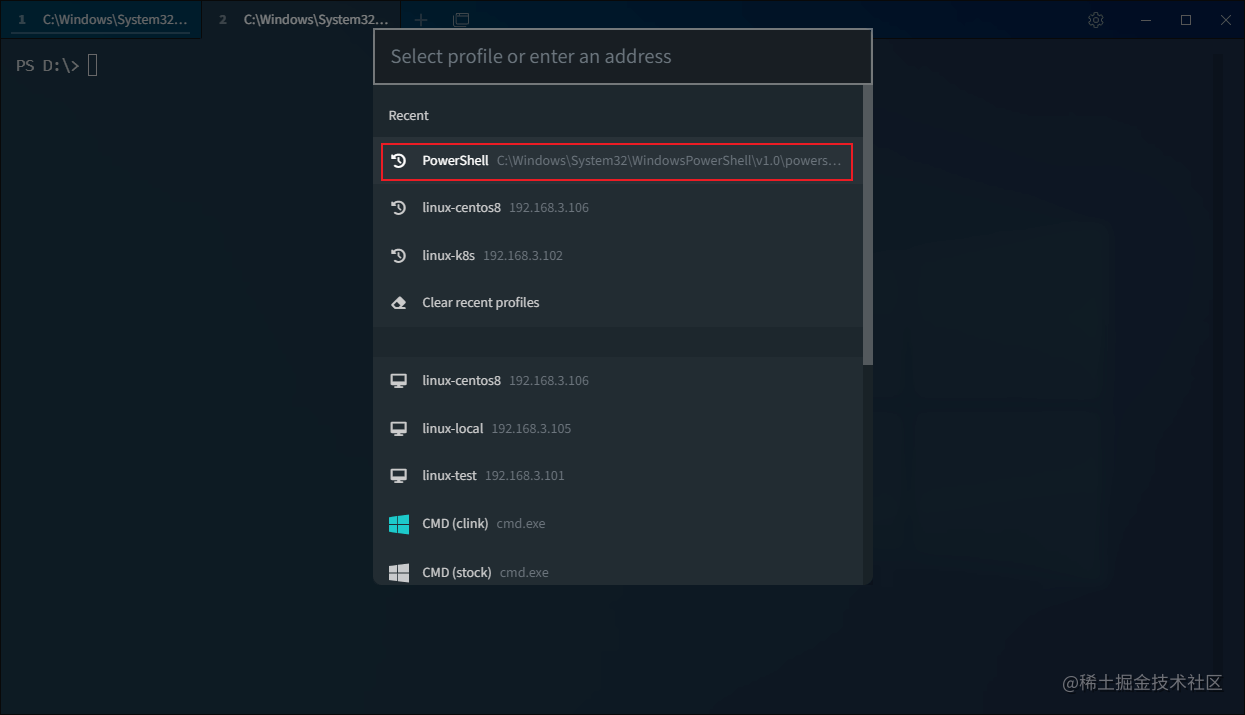Click address 192.168.3.101 text
The height and width of the screenshot is (715, 1245).
(525, 476)
